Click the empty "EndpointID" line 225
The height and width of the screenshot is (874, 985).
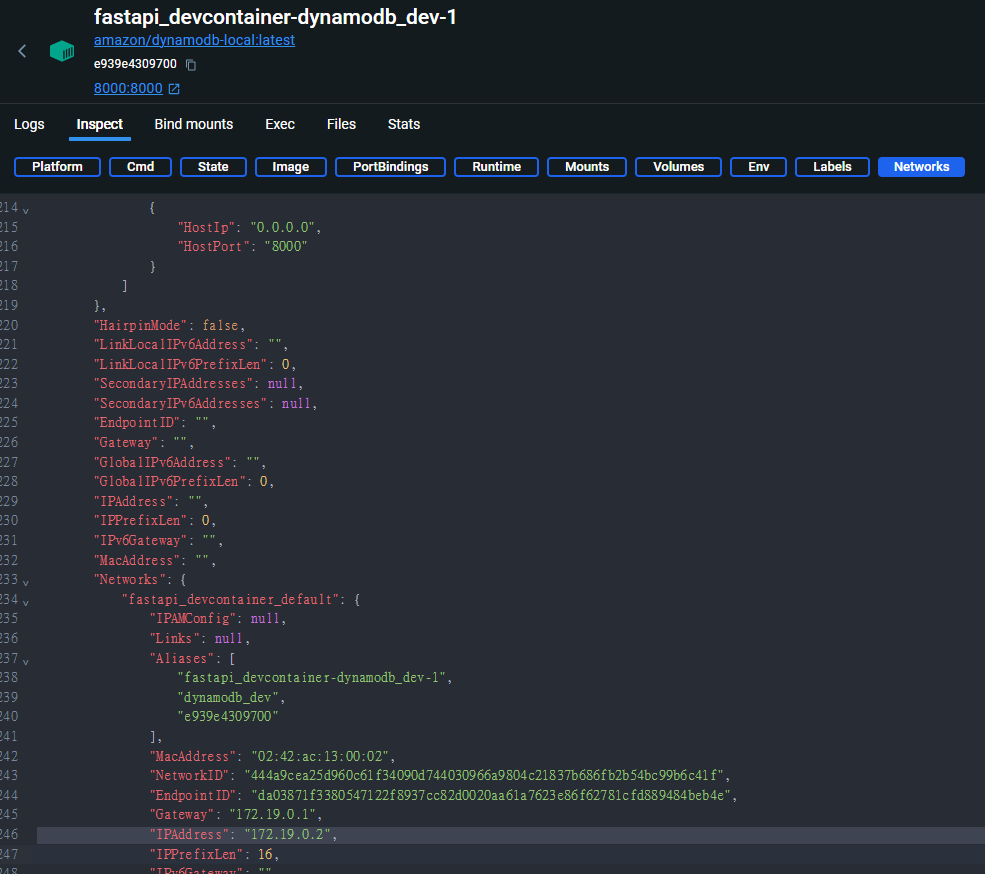tap(155, 423)
